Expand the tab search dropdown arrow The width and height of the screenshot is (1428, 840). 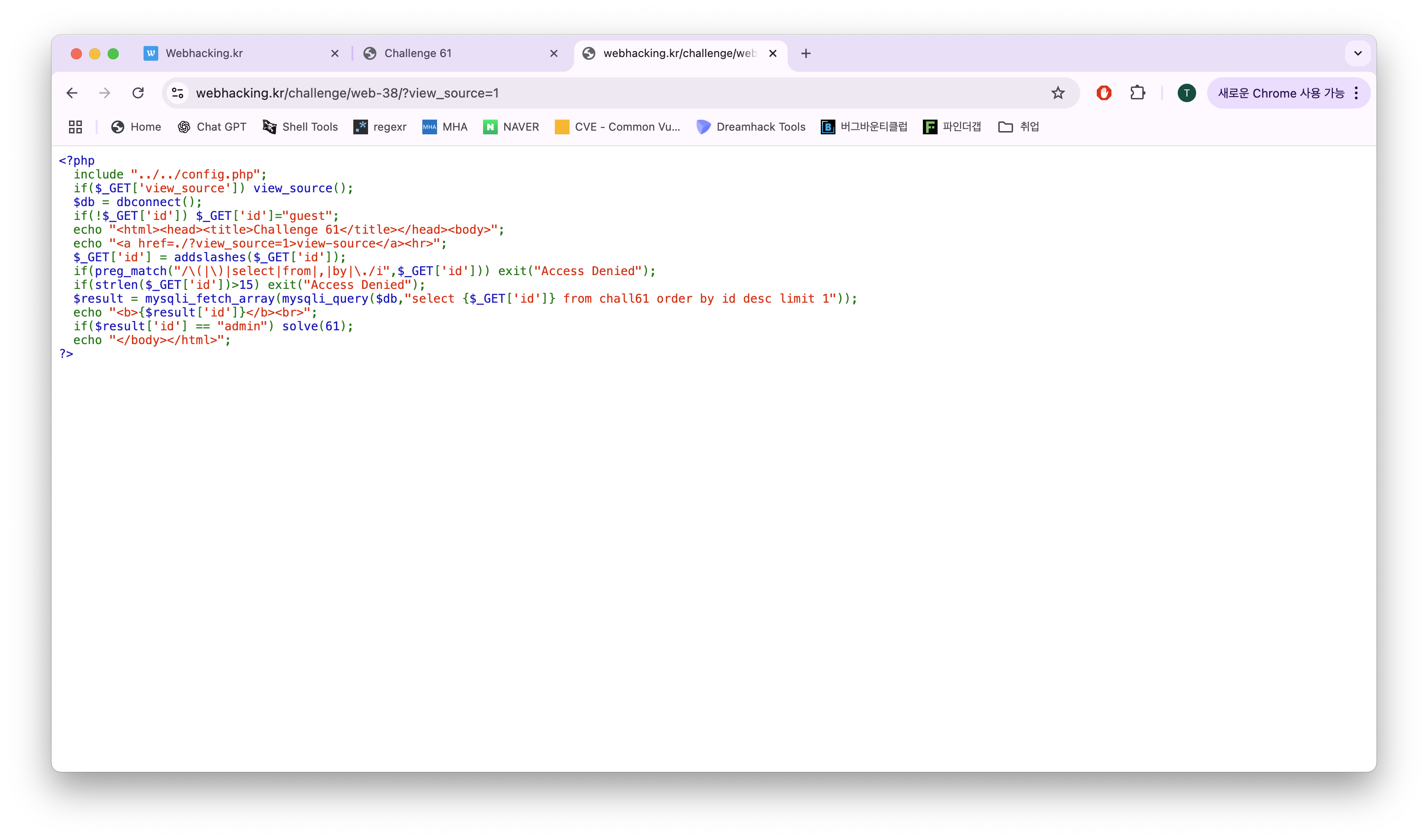point(1357,53)
